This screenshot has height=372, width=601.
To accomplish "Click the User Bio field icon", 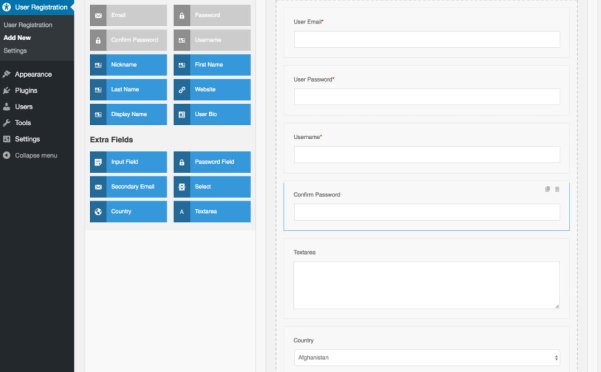I will [182, 115].
